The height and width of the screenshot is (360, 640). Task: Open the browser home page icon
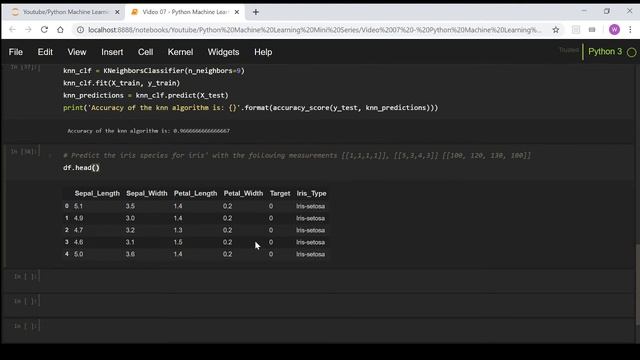pyautogui.click(x=60, y=30)
